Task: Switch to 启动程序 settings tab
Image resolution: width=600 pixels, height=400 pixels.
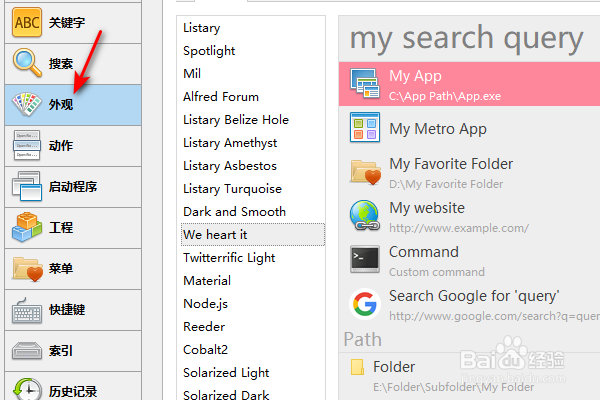Action: pyautogui.click(x=73, y=187)
